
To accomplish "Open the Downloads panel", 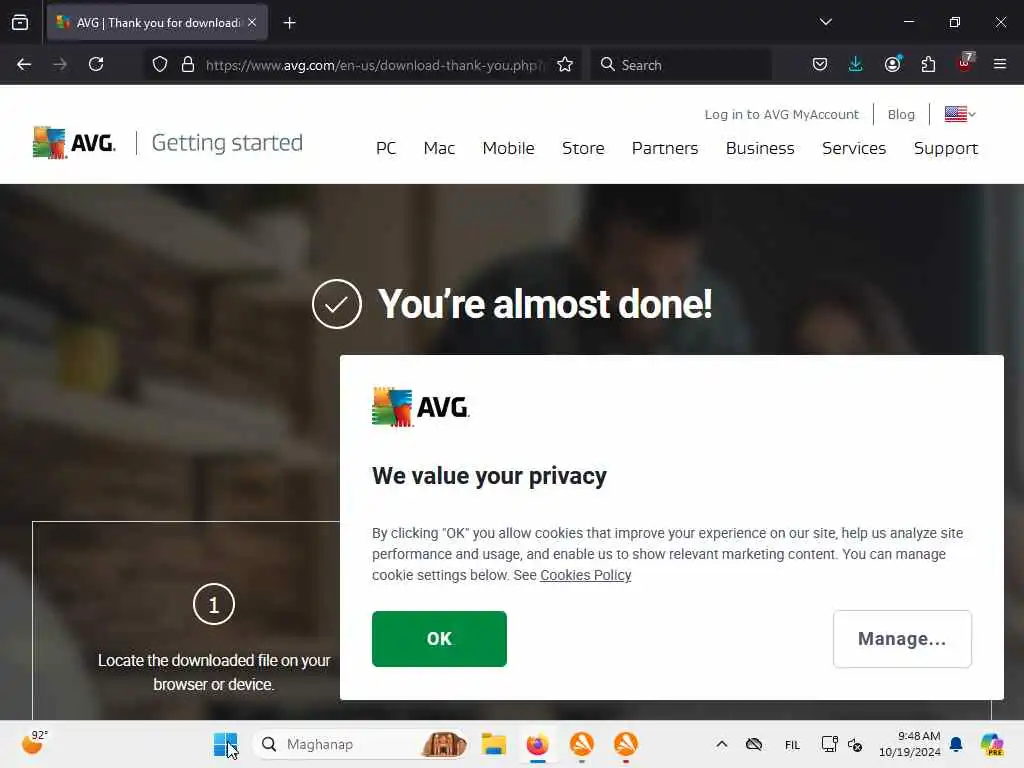I will 856,65.
